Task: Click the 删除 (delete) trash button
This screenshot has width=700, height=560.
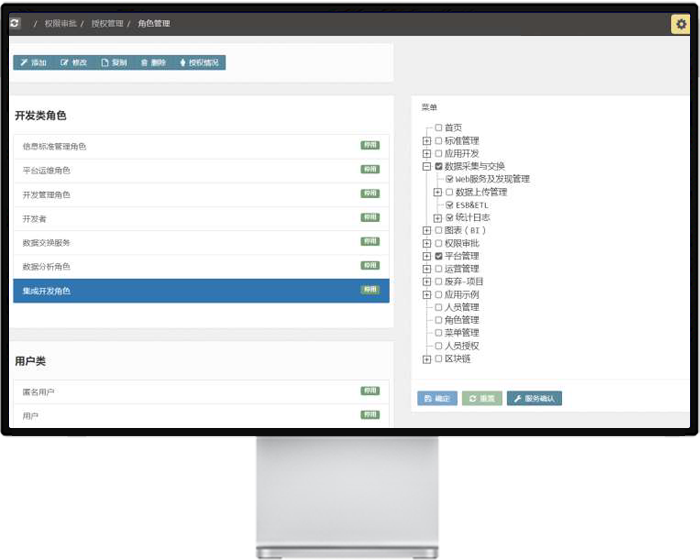Action: point(153,63)
